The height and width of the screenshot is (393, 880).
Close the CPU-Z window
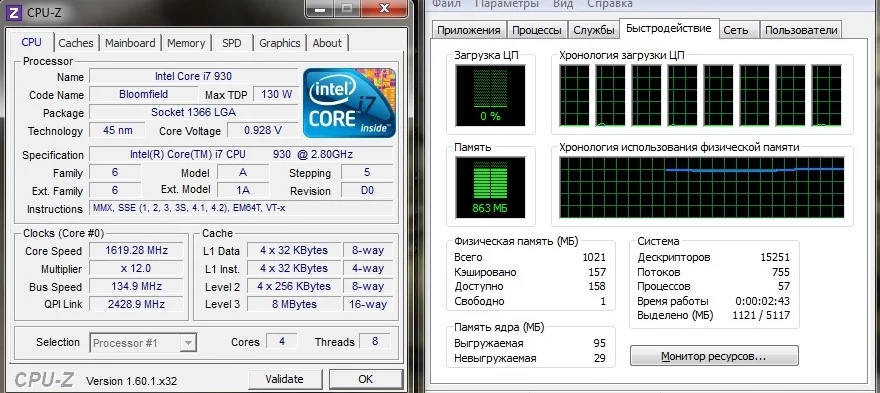(384, 8)
